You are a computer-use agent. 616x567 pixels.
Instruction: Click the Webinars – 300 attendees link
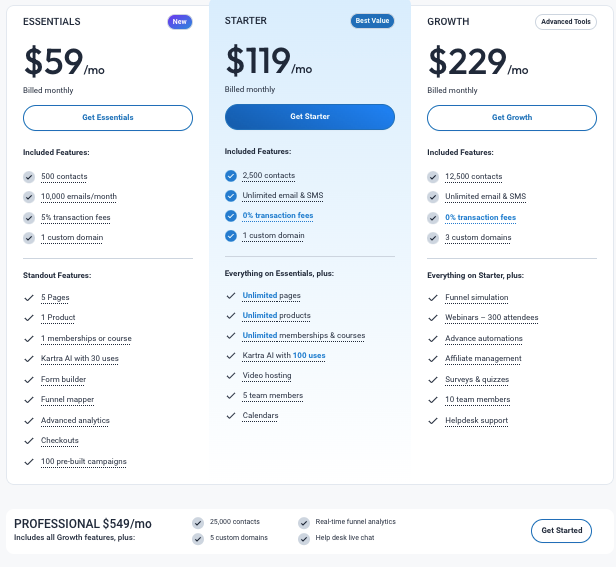[491, 318]
